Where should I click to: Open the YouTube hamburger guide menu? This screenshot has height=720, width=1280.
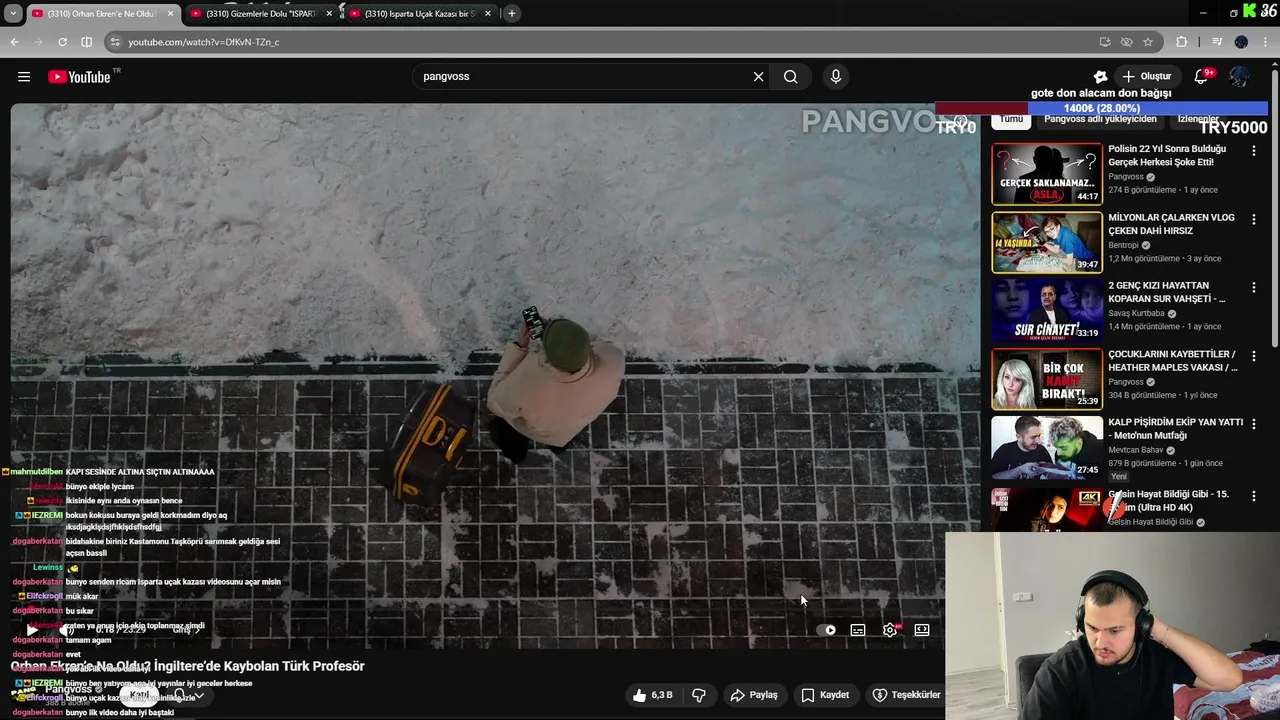pos(24,77)
